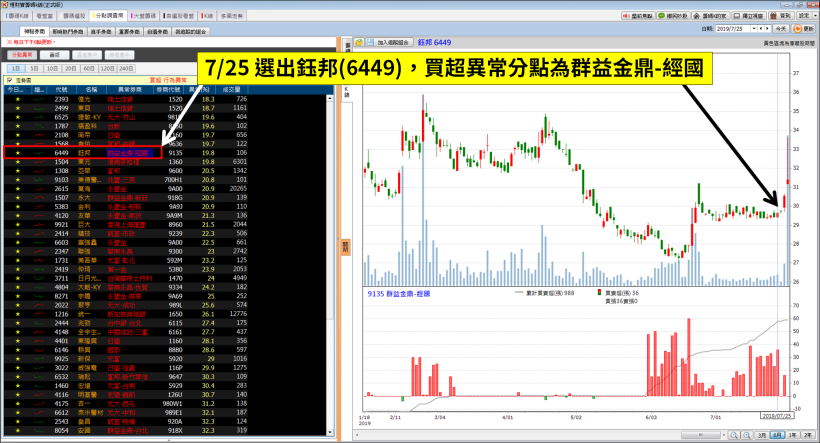Switch to the 大盤籌碼 main tab
The width and height of the screenshot is (820, 443).
click(143, 16)
